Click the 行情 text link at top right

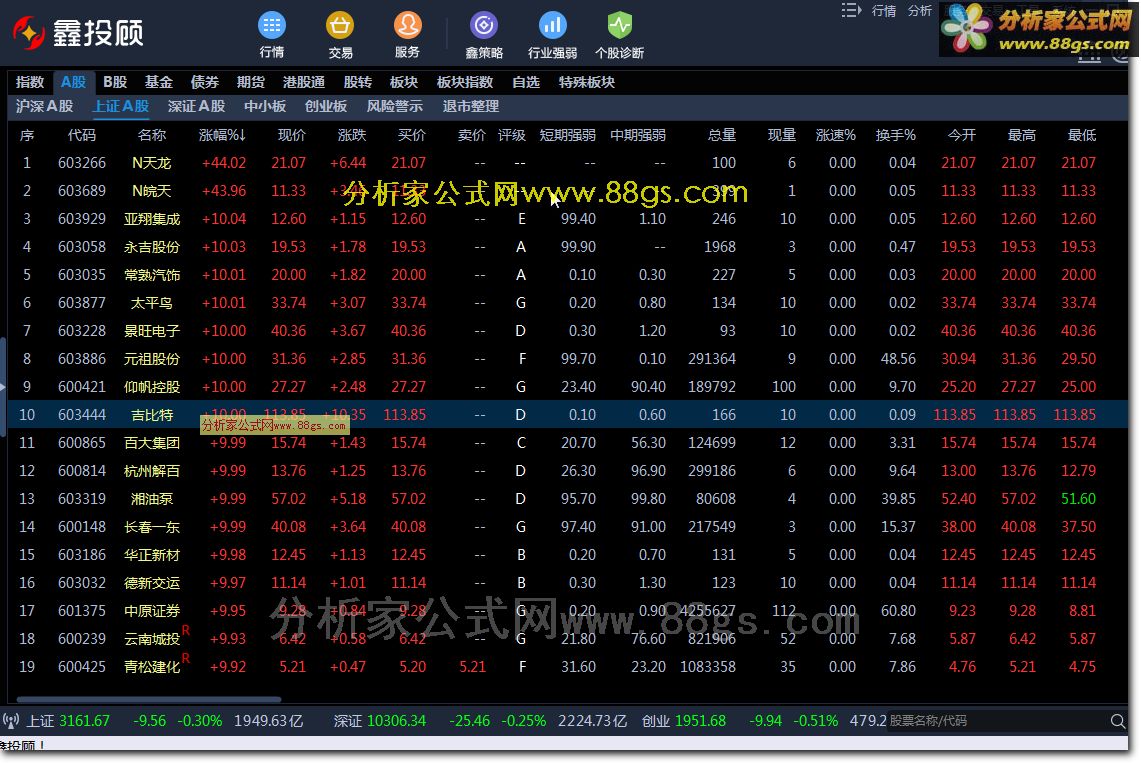[x=883, y=10]
